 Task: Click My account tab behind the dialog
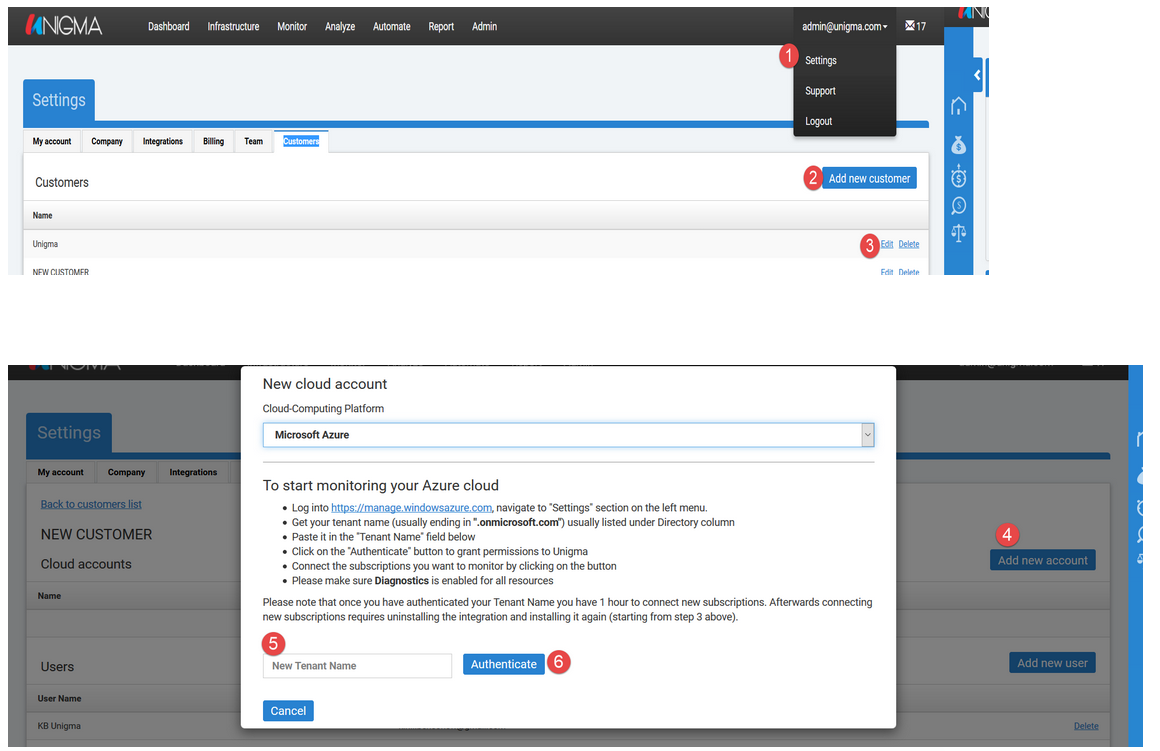point(61,472)
